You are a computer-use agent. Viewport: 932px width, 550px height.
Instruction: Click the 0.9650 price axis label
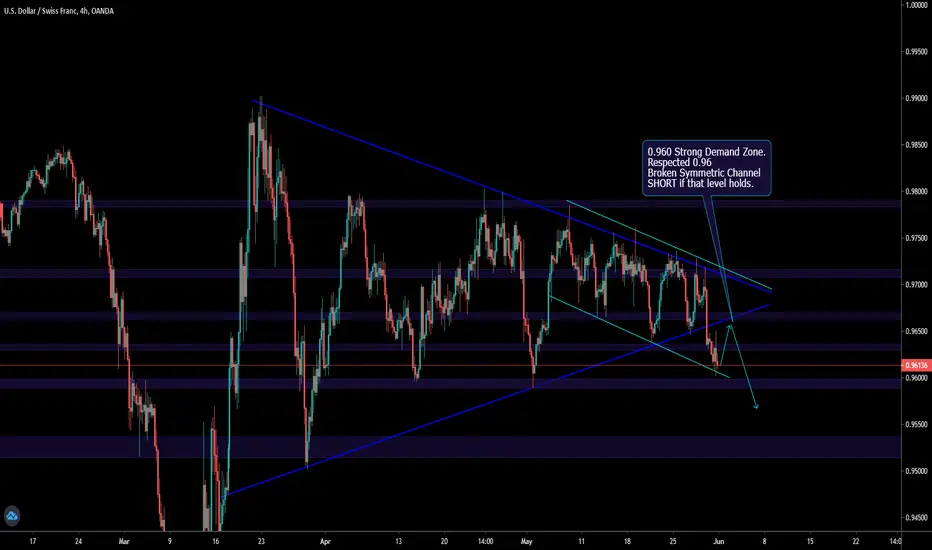pyautogui.click(x=917, y=331)
